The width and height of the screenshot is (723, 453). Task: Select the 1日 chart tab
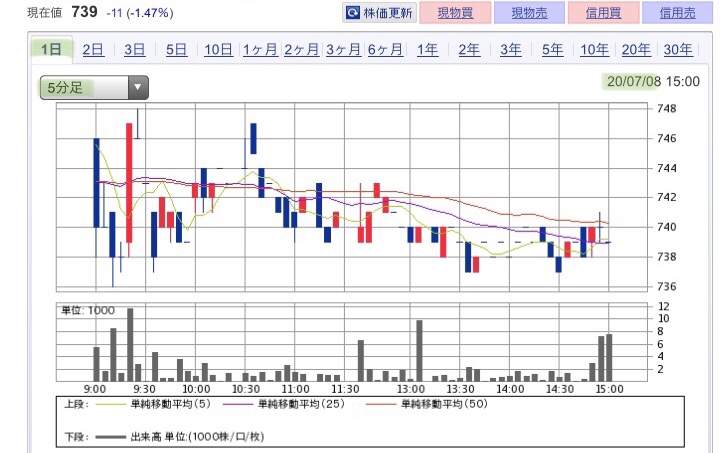coord(51,49)
